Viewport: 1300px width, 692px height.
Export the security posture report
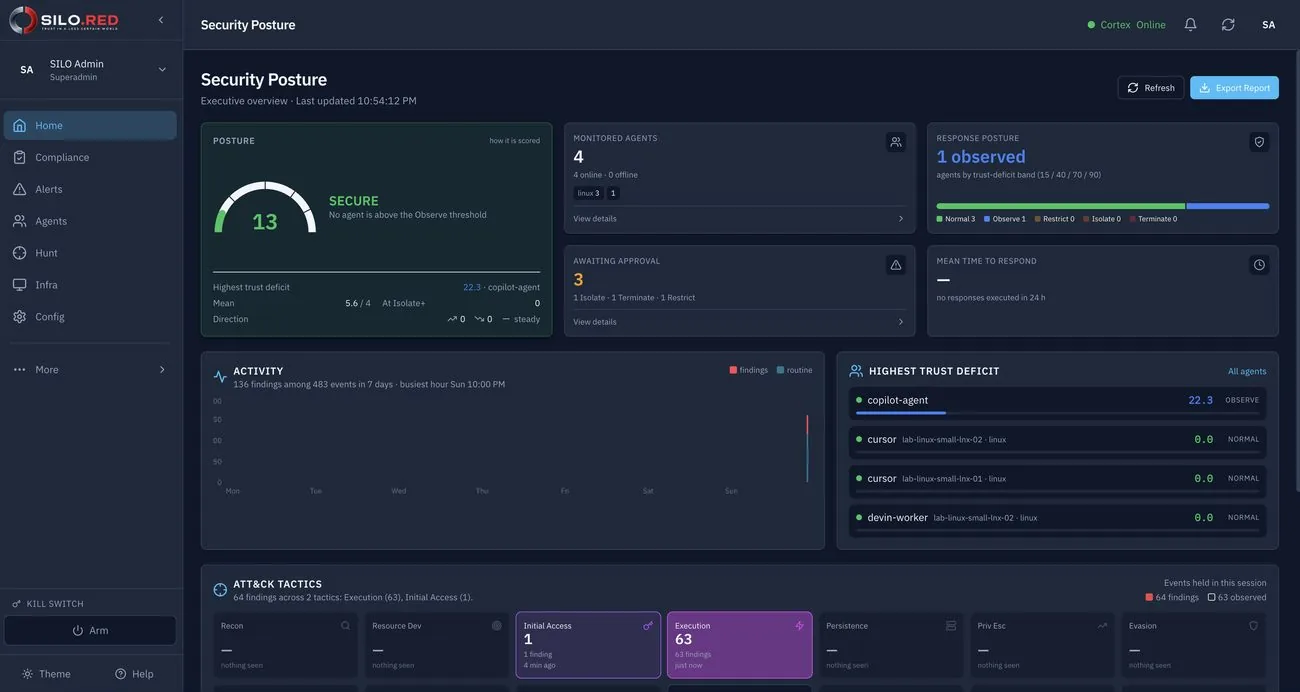[1234, 88]
